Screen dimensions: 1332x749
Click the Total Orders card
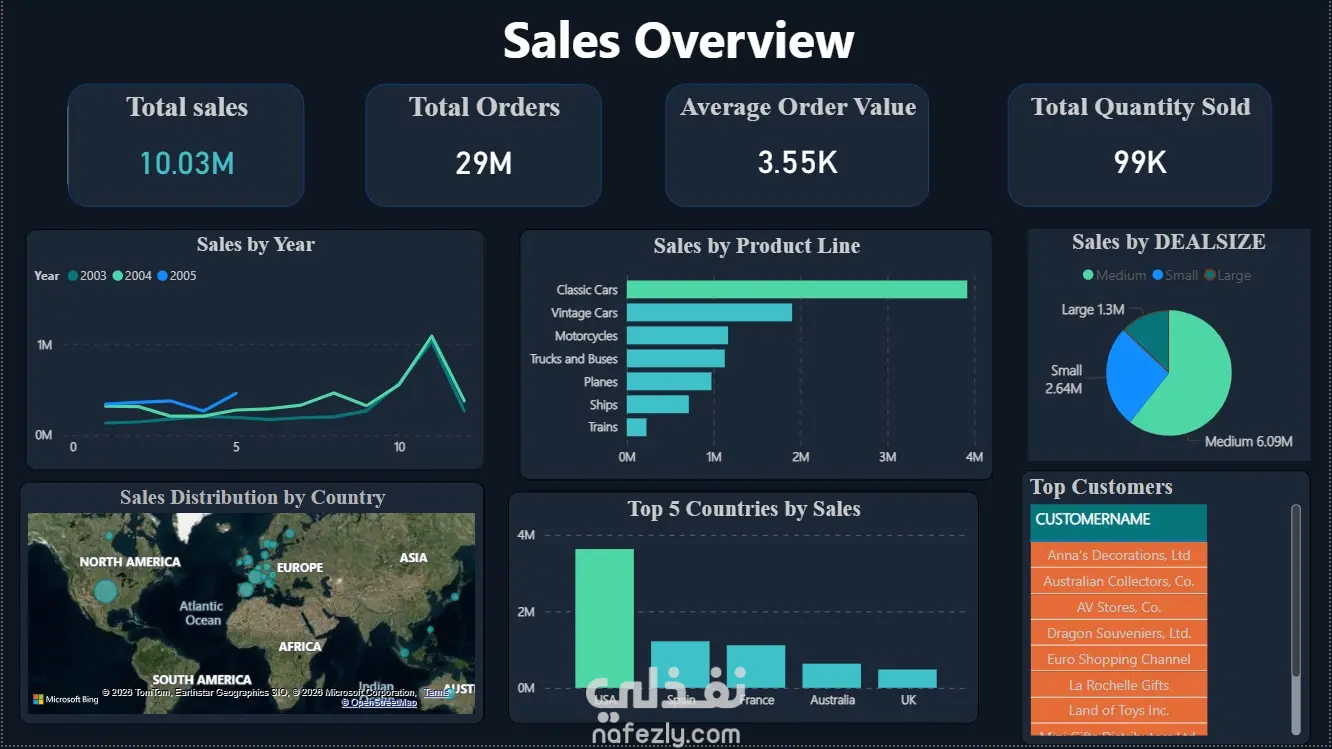pyautogui.click(x=484, y=145)
